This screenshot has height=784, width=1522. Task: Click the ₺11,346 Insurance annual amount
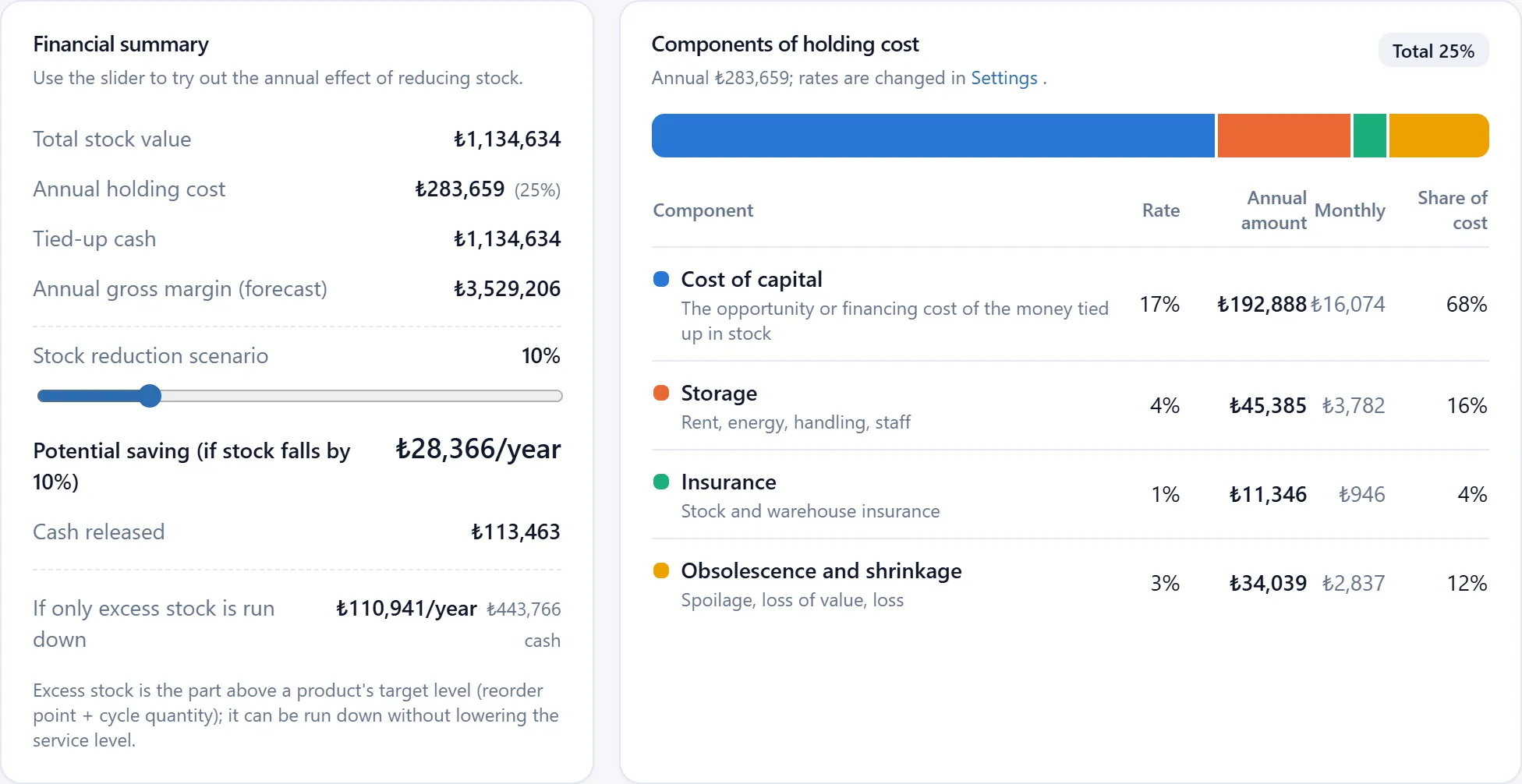(1268, 494)
